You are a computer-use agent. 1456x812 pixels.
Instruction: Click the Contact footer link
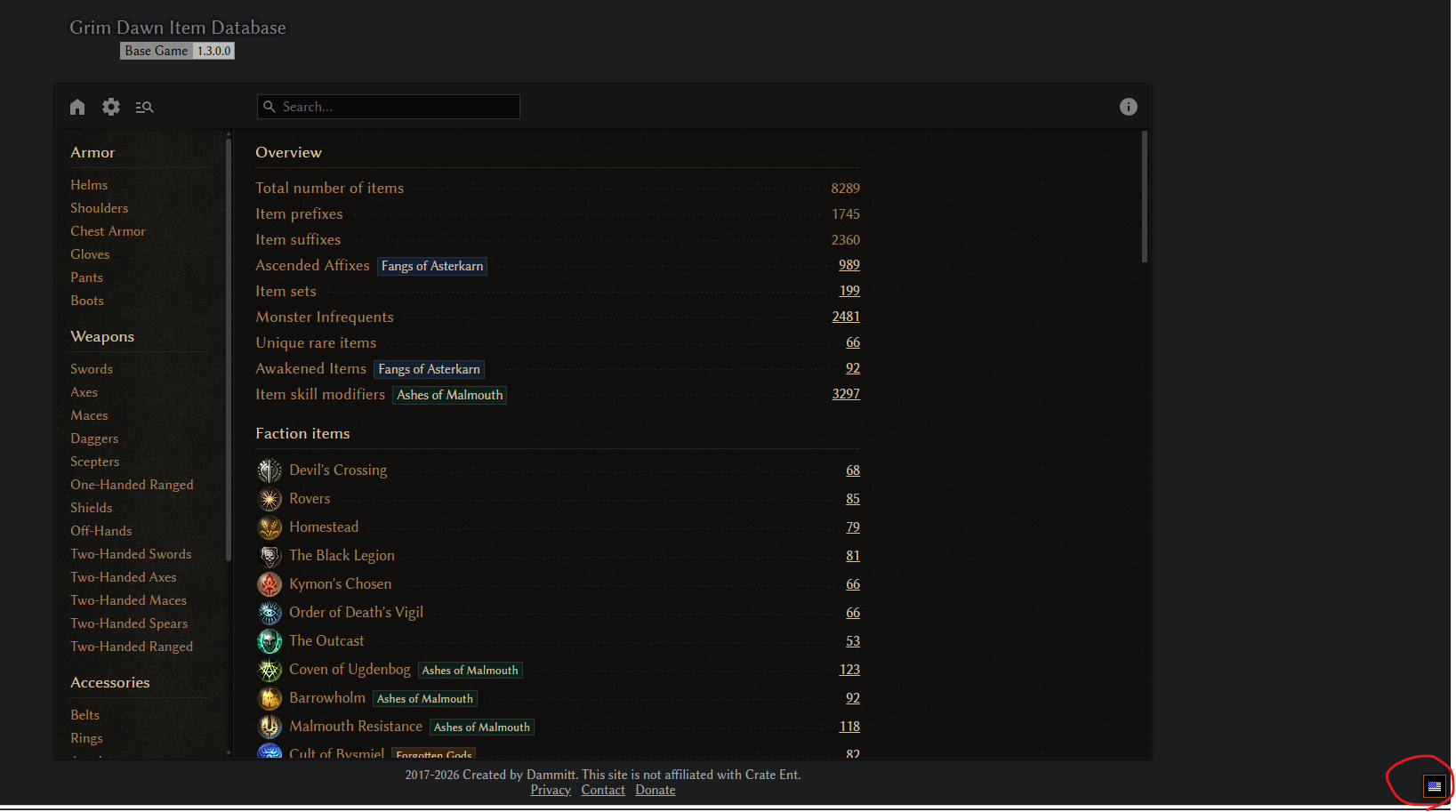click(603, 790)
